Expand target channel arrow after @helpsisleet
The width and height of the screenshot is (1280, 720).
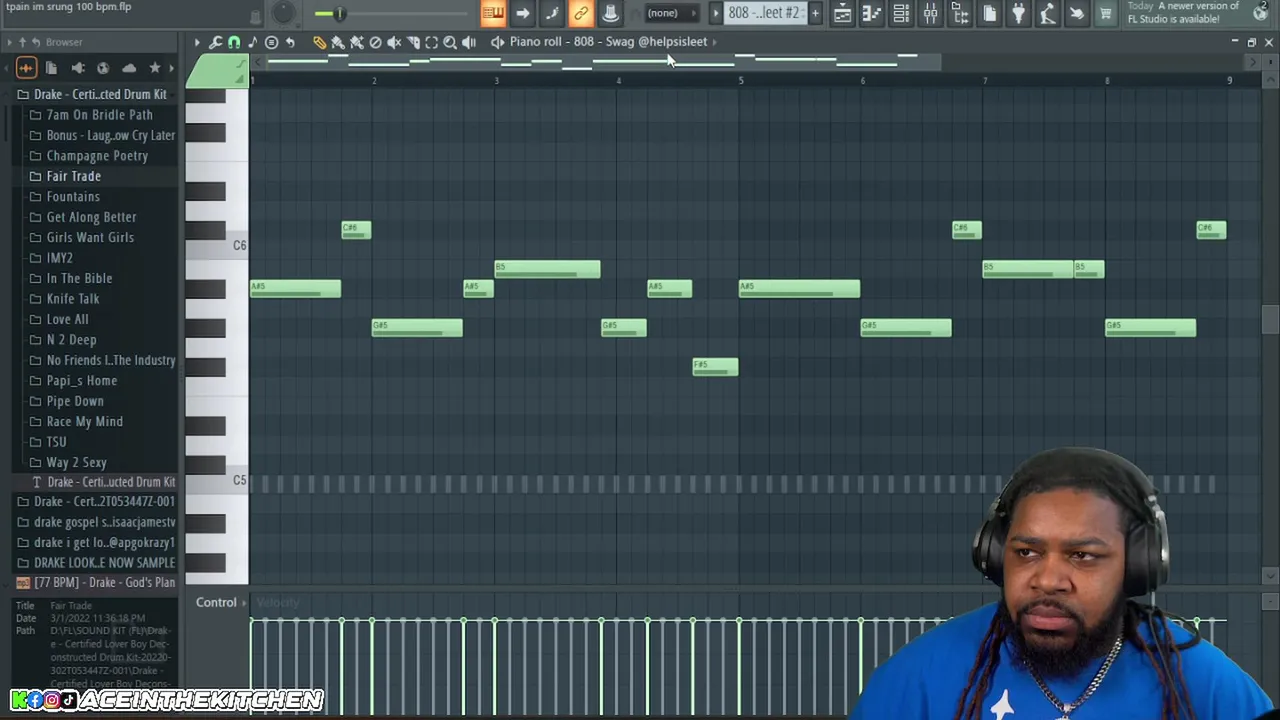pyautogui.click(x=714, y=42)
